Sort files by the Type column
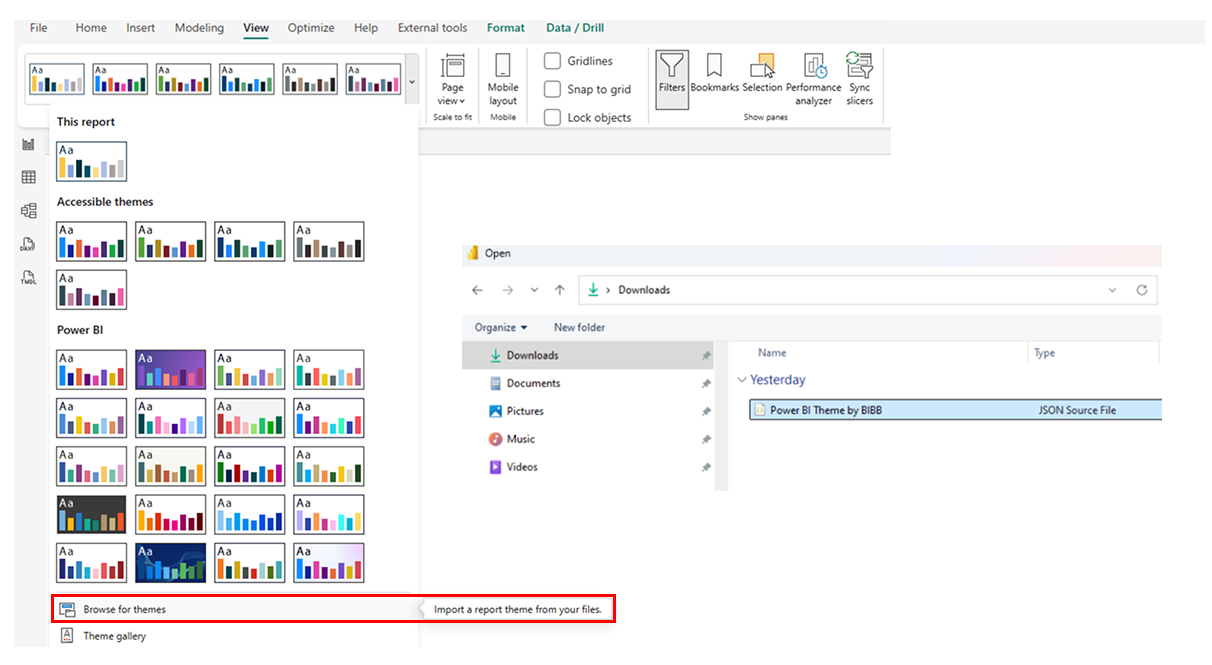Image resolution: width=1212 pixels, height=665 pixels. [1044, 353]
